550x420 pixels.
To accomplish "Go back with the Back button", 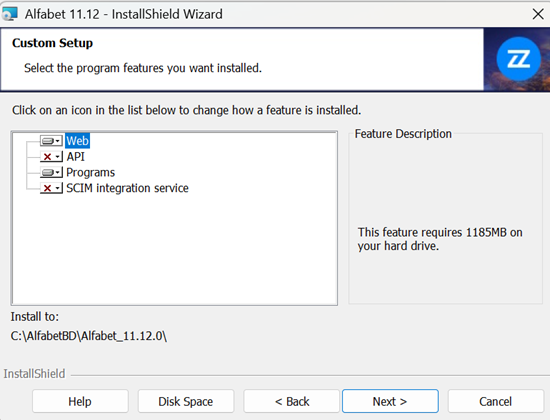I will click(292, 401).
